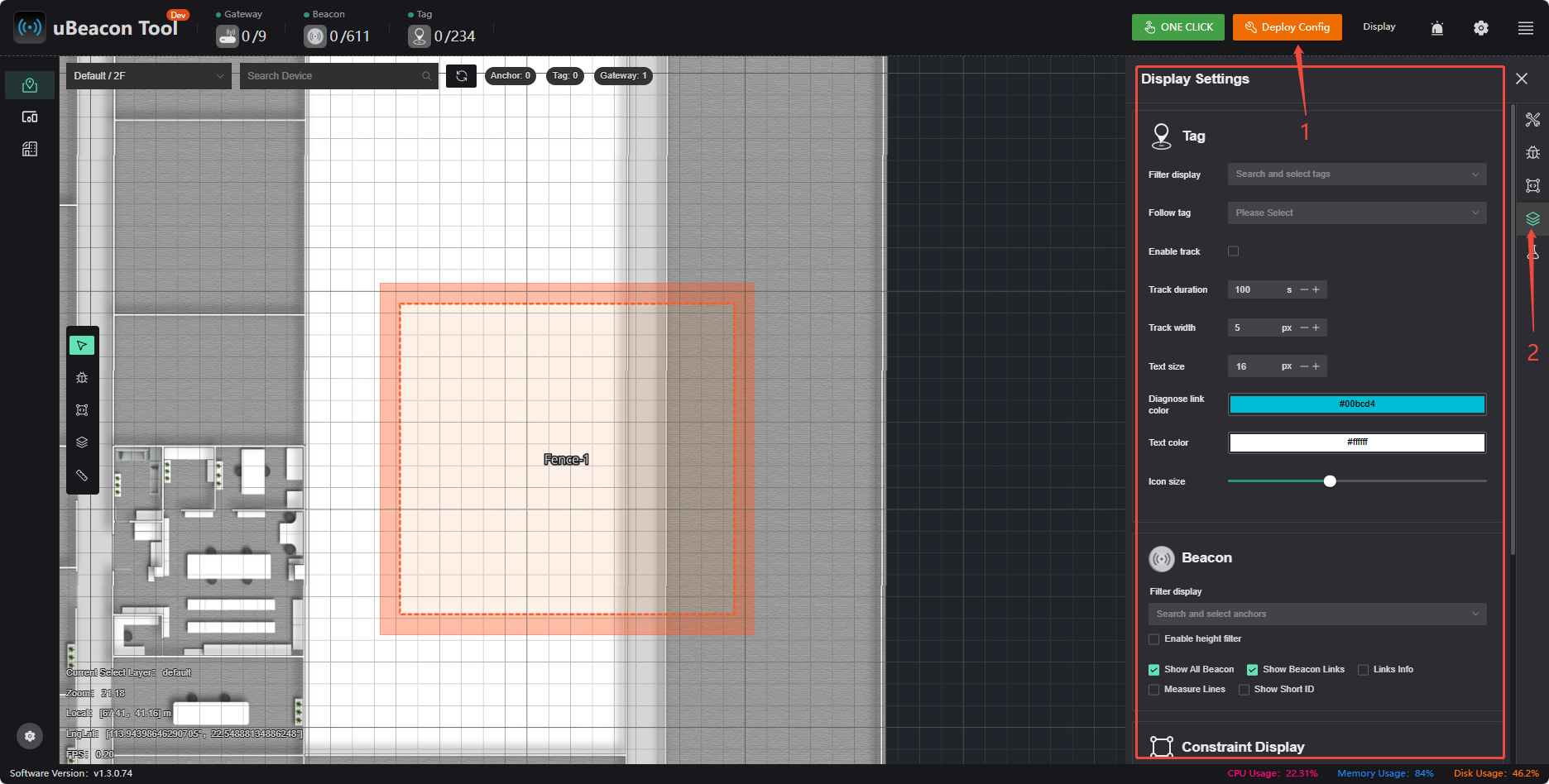
Task: Uncheck Show All Beacon
Action: 1154,670
